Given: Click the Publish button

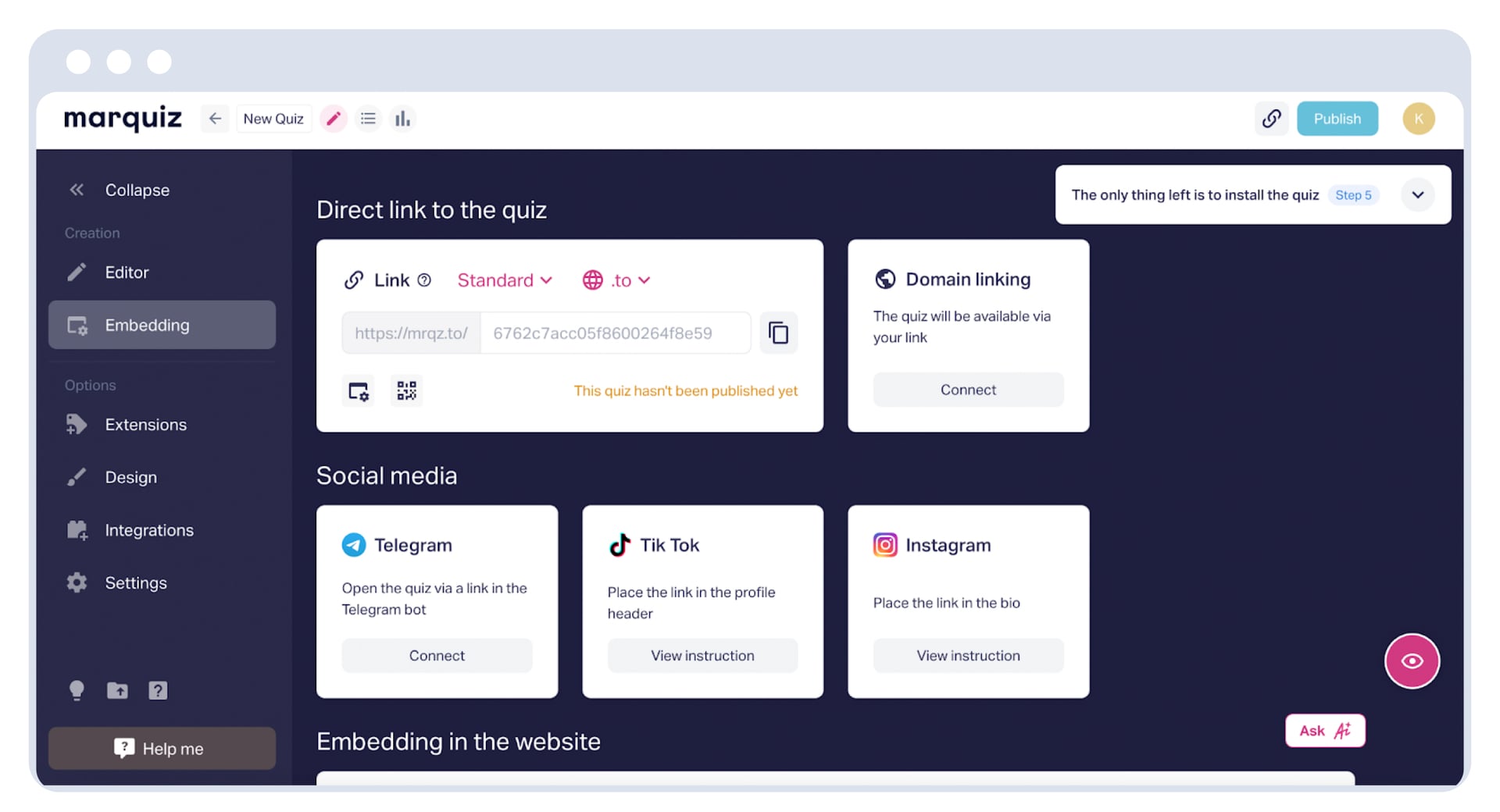Looking at the screenshot, I should (x=1337, y=119).
